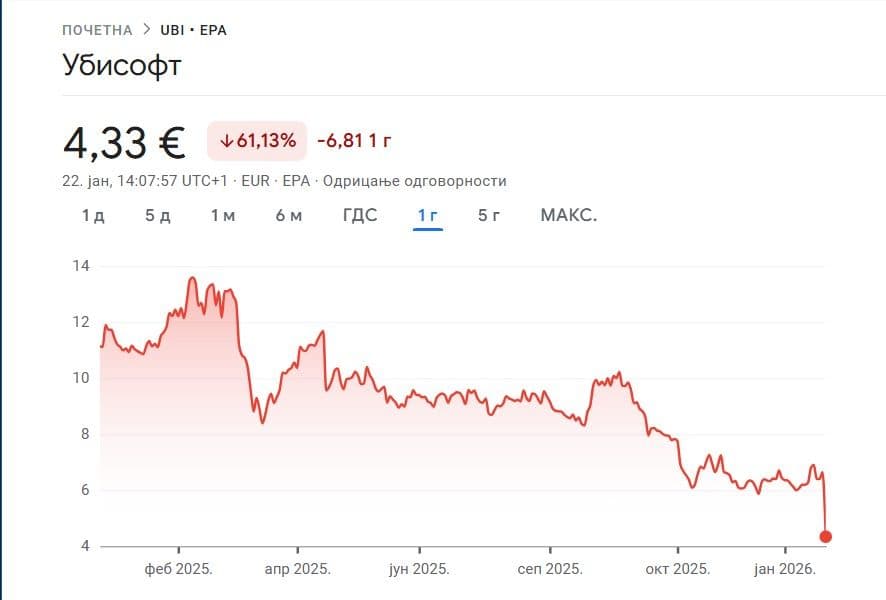Click the окт 2025. x-axis label
The height and width of the screenshot is (600, 886).
679,569
